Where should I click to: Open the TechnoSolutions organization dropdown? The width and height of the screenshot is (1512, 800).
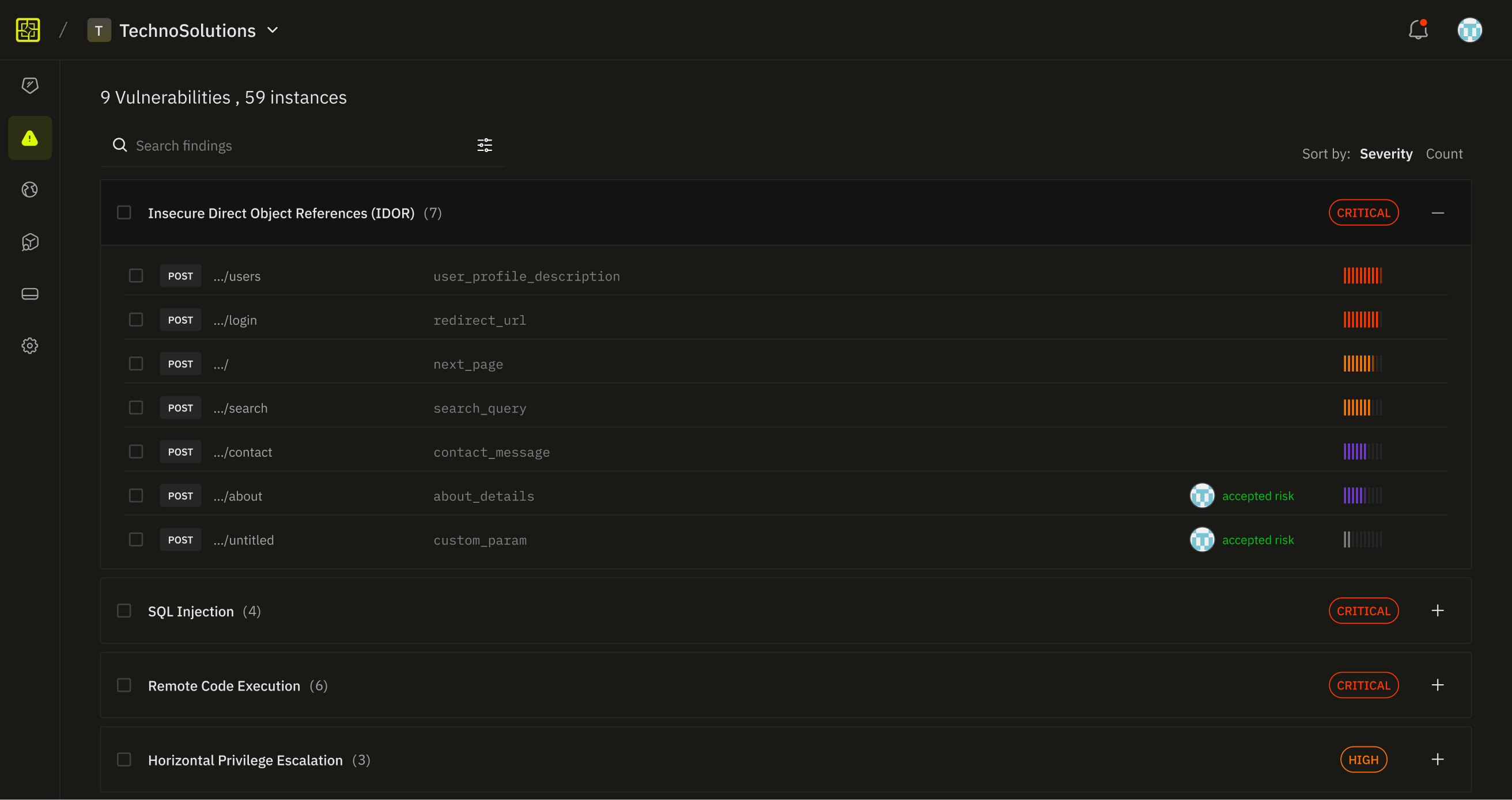point(272,30)
